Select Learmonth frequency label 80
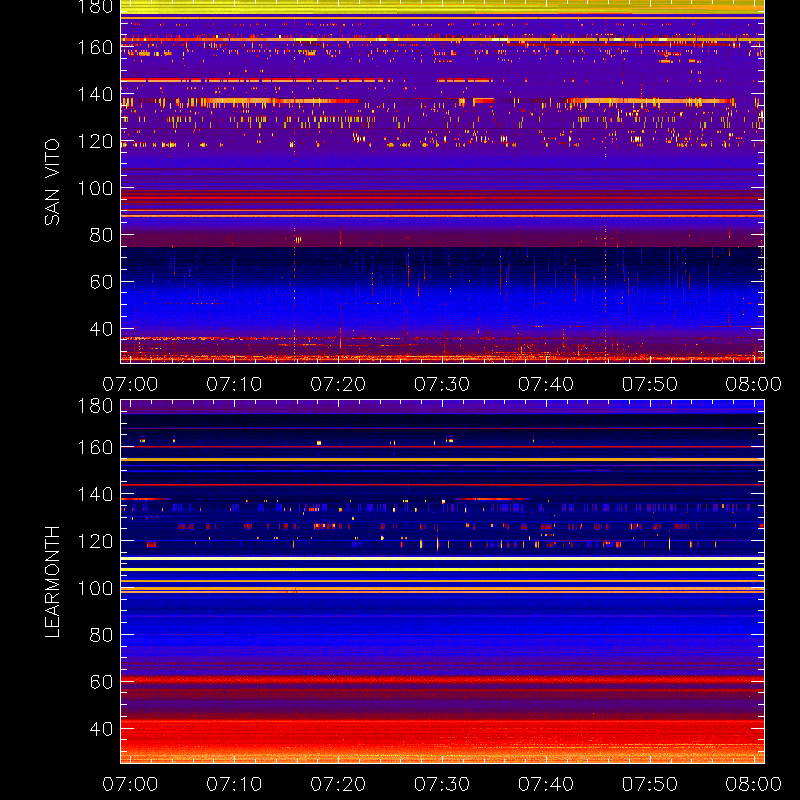The image size is (800, 800). [x=101, y=635]
